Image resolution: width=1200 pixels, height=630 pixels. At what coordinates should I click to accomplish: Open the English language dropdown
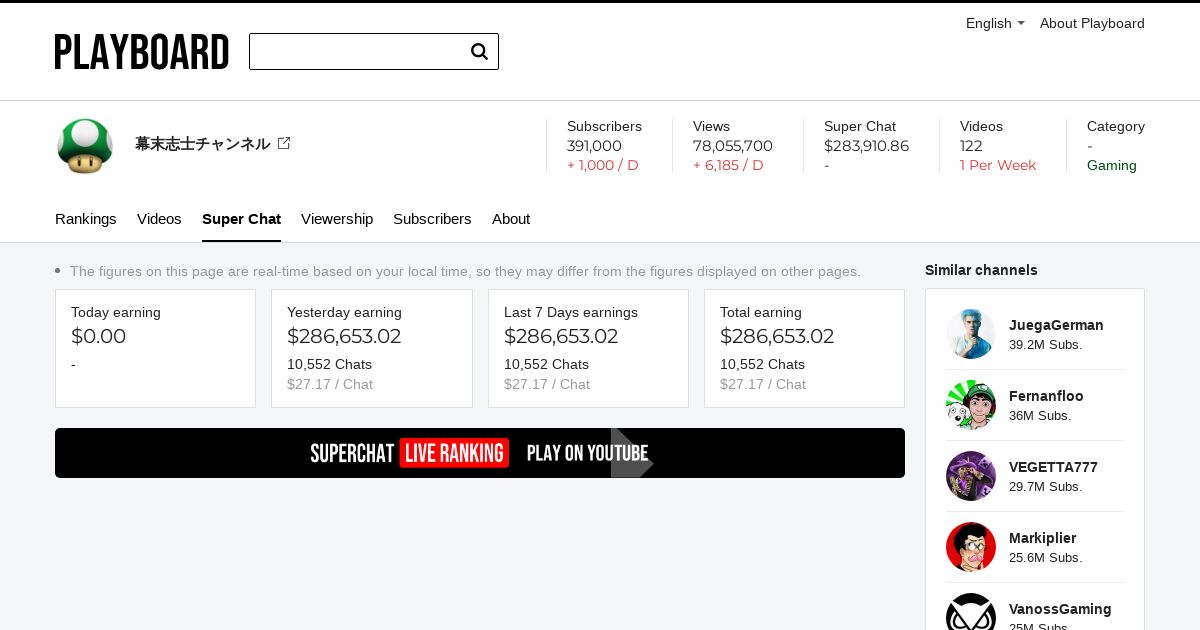[995, 23]
